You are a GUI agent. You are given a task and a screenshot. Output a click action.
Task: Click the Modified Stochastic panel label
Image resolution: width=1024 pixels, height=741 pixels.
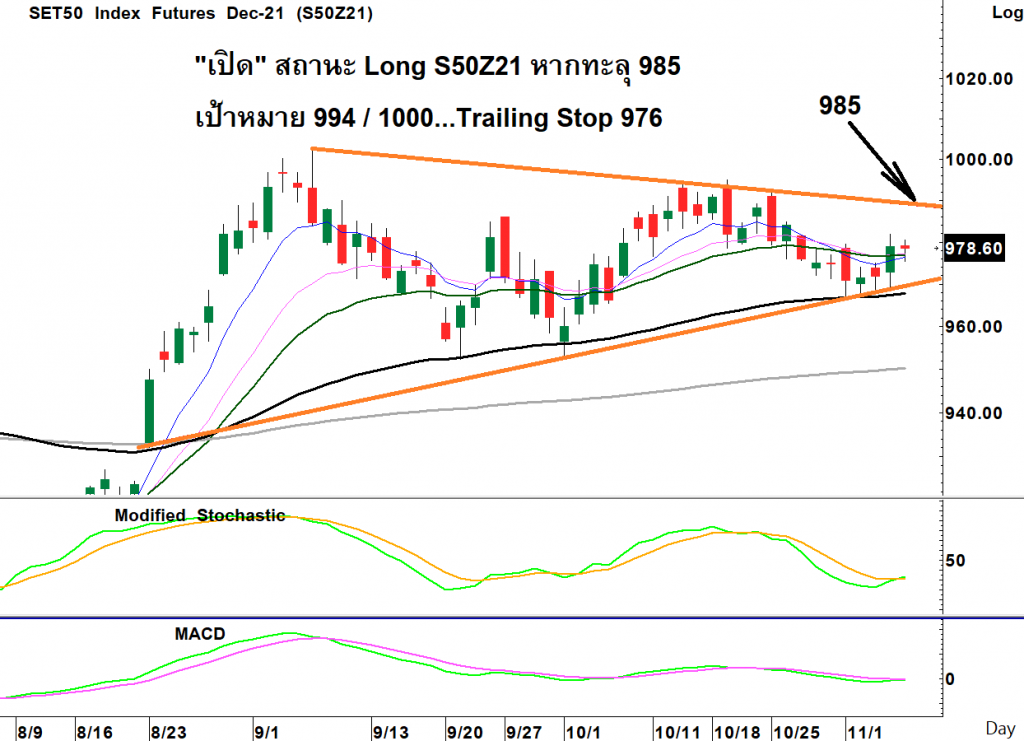click(200, 515)
